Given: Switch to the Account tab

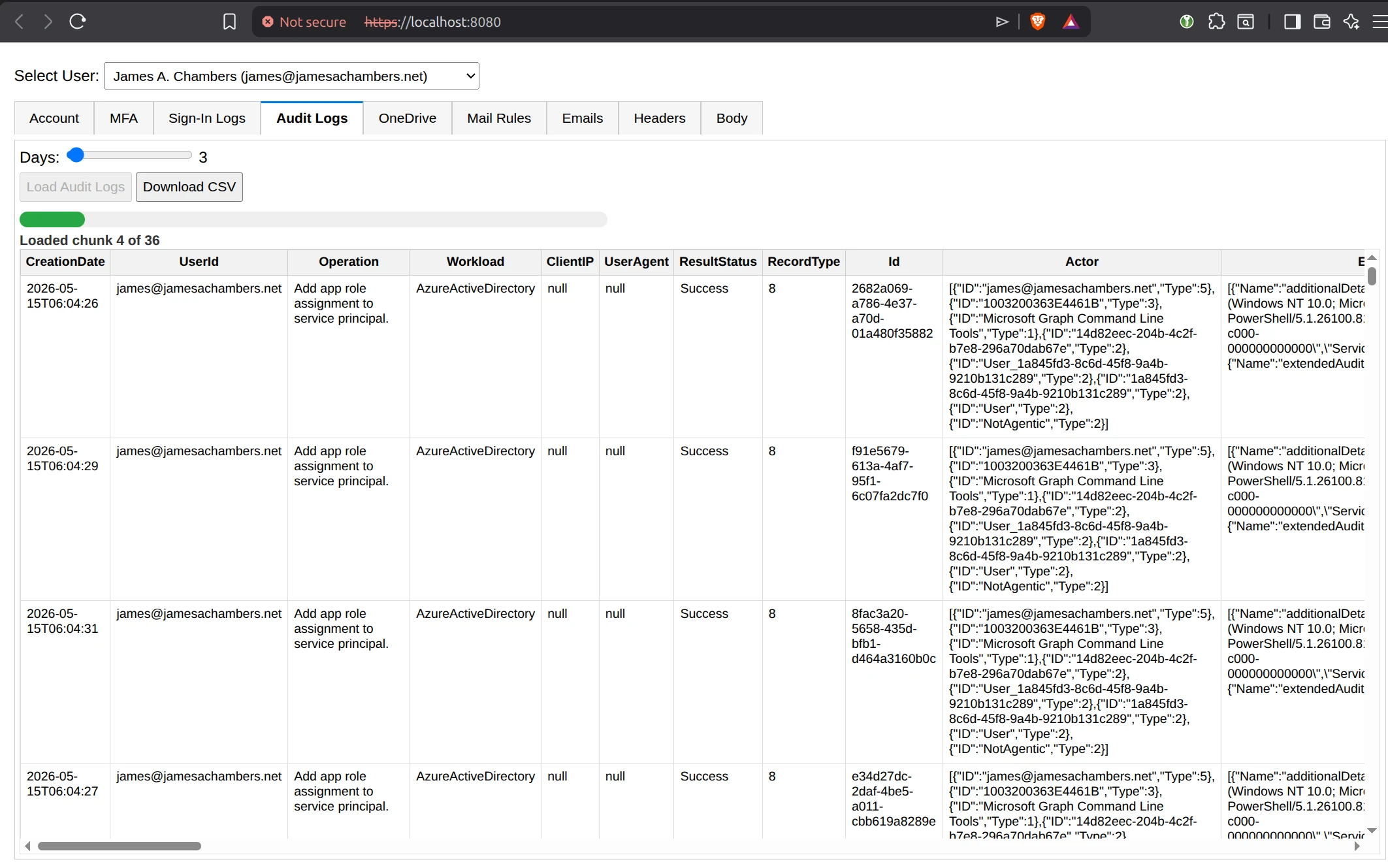Looking at the screenshot, I should coord(54,118).
